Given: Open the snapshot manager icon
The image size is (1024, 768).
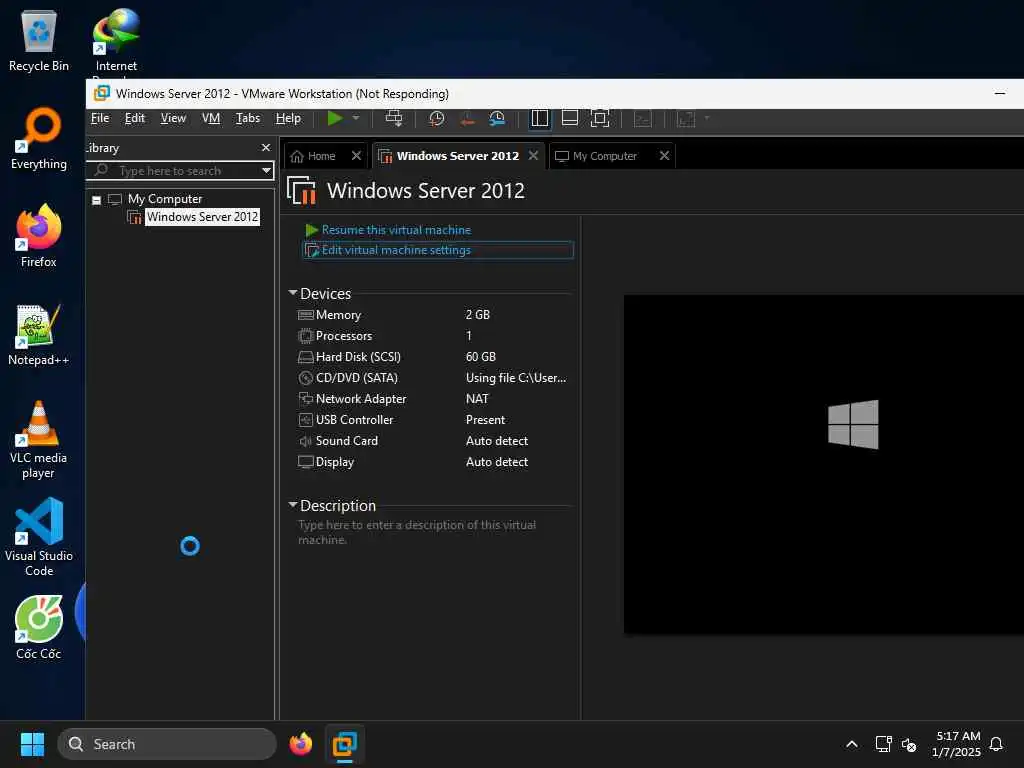Looking at the screenshot, I should [x=497, y=118].
